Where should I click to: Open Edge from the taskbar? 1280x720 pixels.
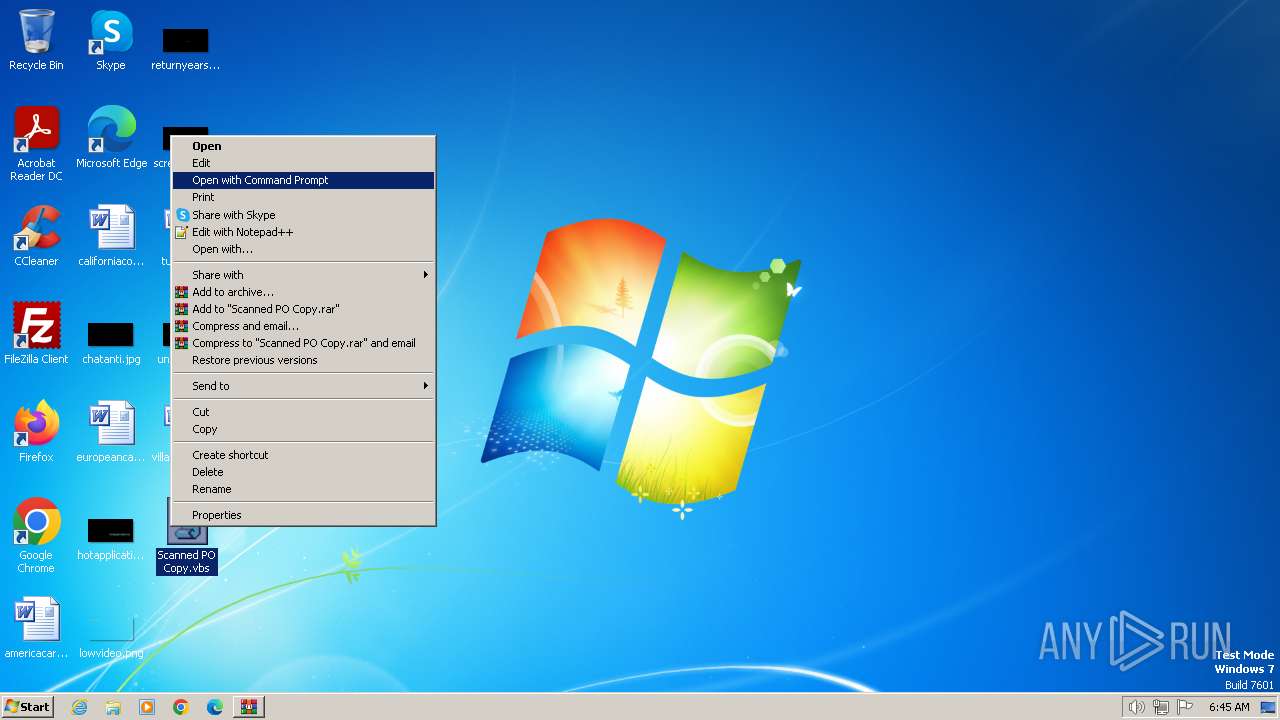click(215, 707)
